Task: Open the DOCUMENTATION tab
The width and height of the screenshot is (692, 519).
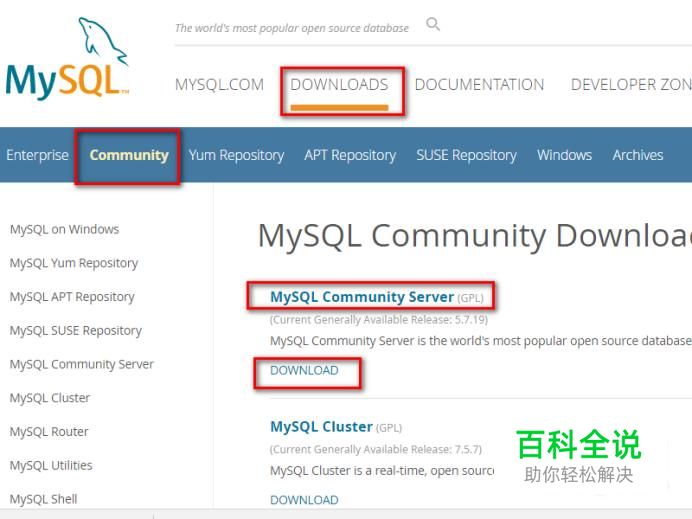Action: (479, 84)
